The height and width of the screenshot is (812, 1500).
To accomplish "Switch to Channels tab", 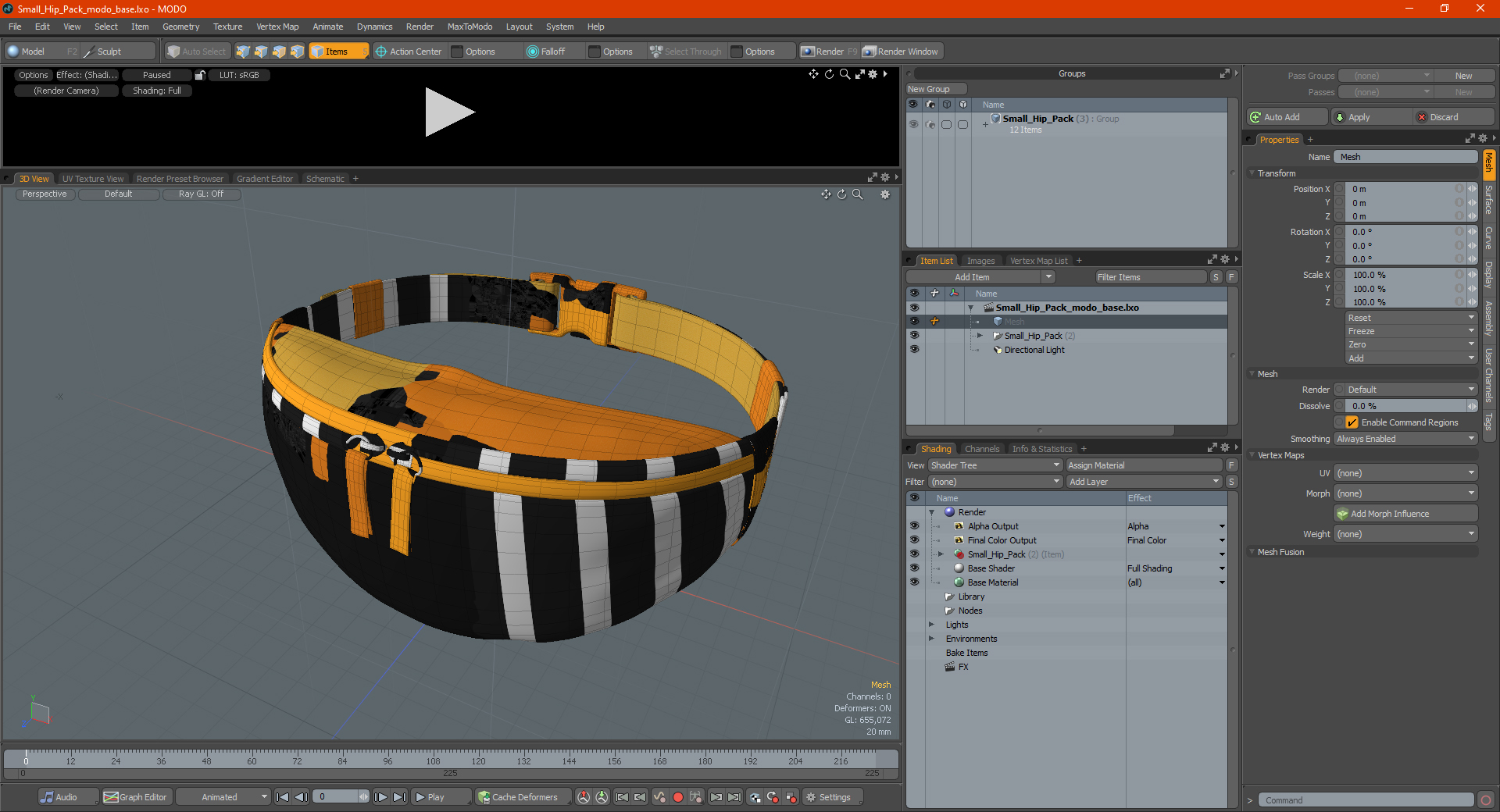I will coord(981,449).
